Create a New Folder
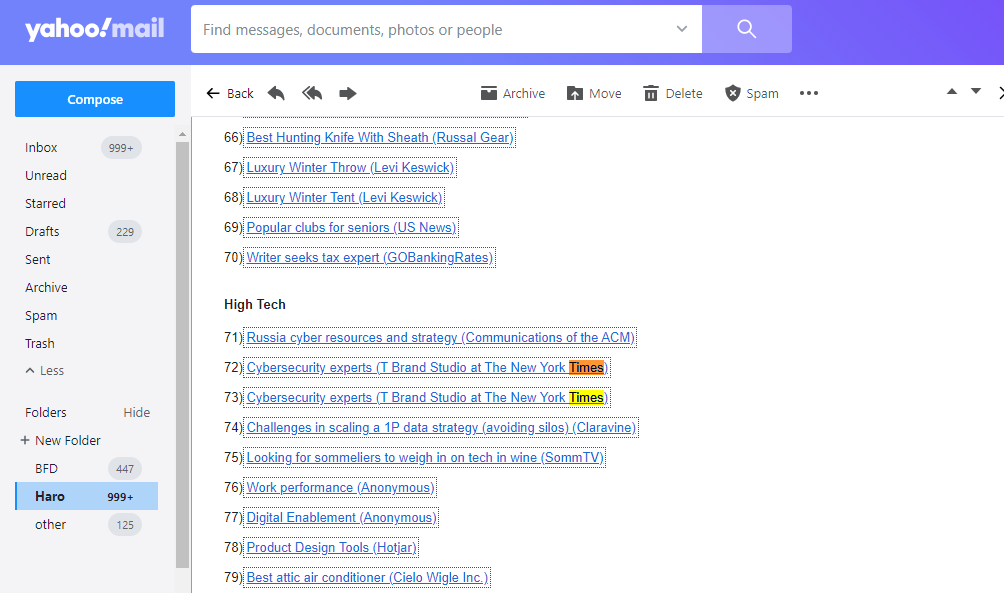Image resolution: width=1004 pixels, height=593 pixels. 61,441
